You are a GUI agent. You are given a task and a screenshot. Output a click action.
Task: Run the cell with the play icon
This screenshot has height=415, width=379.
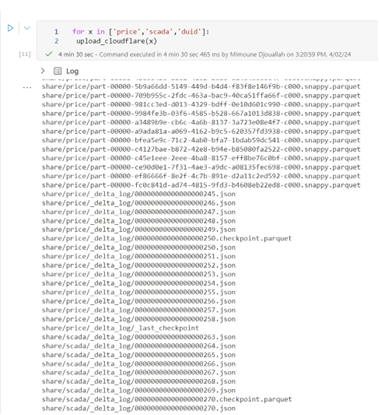click(10, 28)
